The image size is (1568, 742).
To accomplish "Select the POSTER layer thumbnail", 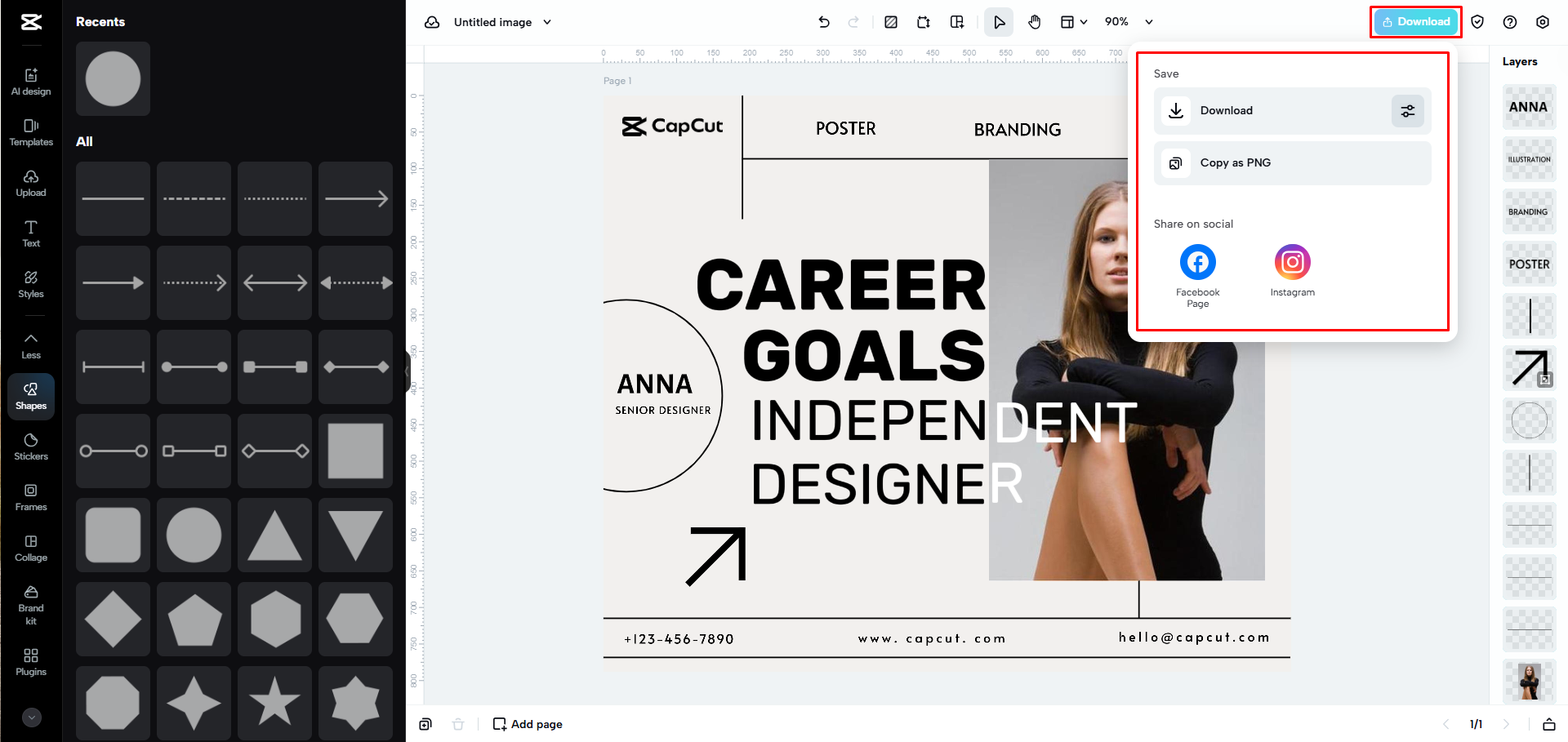I will point(1529,264).
